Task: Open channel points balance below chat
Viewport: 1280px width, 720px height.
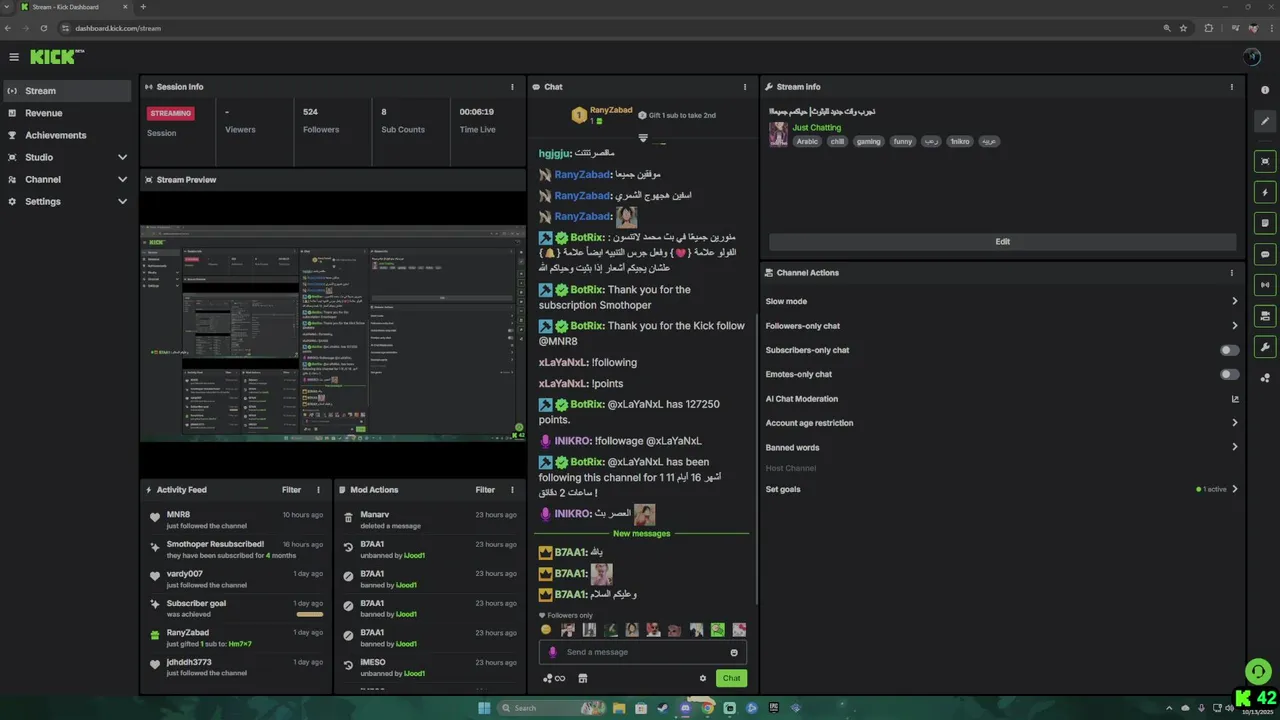Action: [x=554, y=678]
